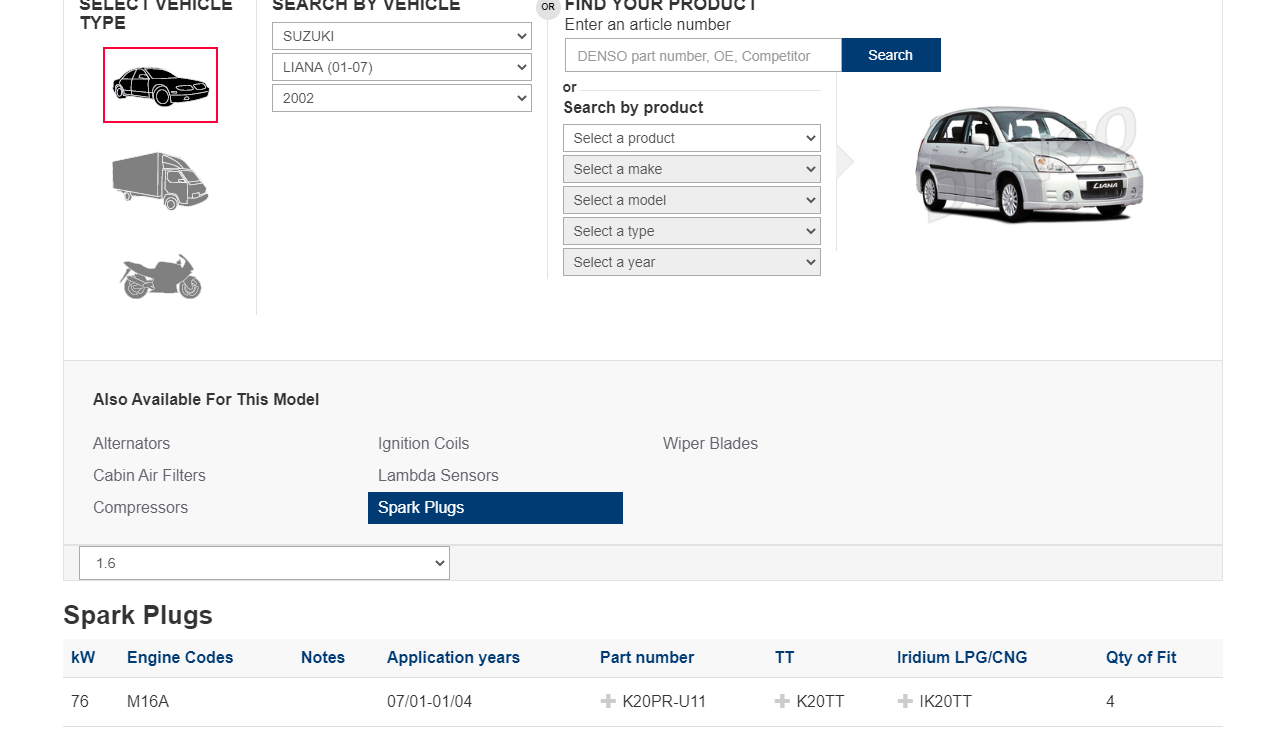
Task: Open the 1.6 engine size dropdown
Action: click(x=264, y=563)
